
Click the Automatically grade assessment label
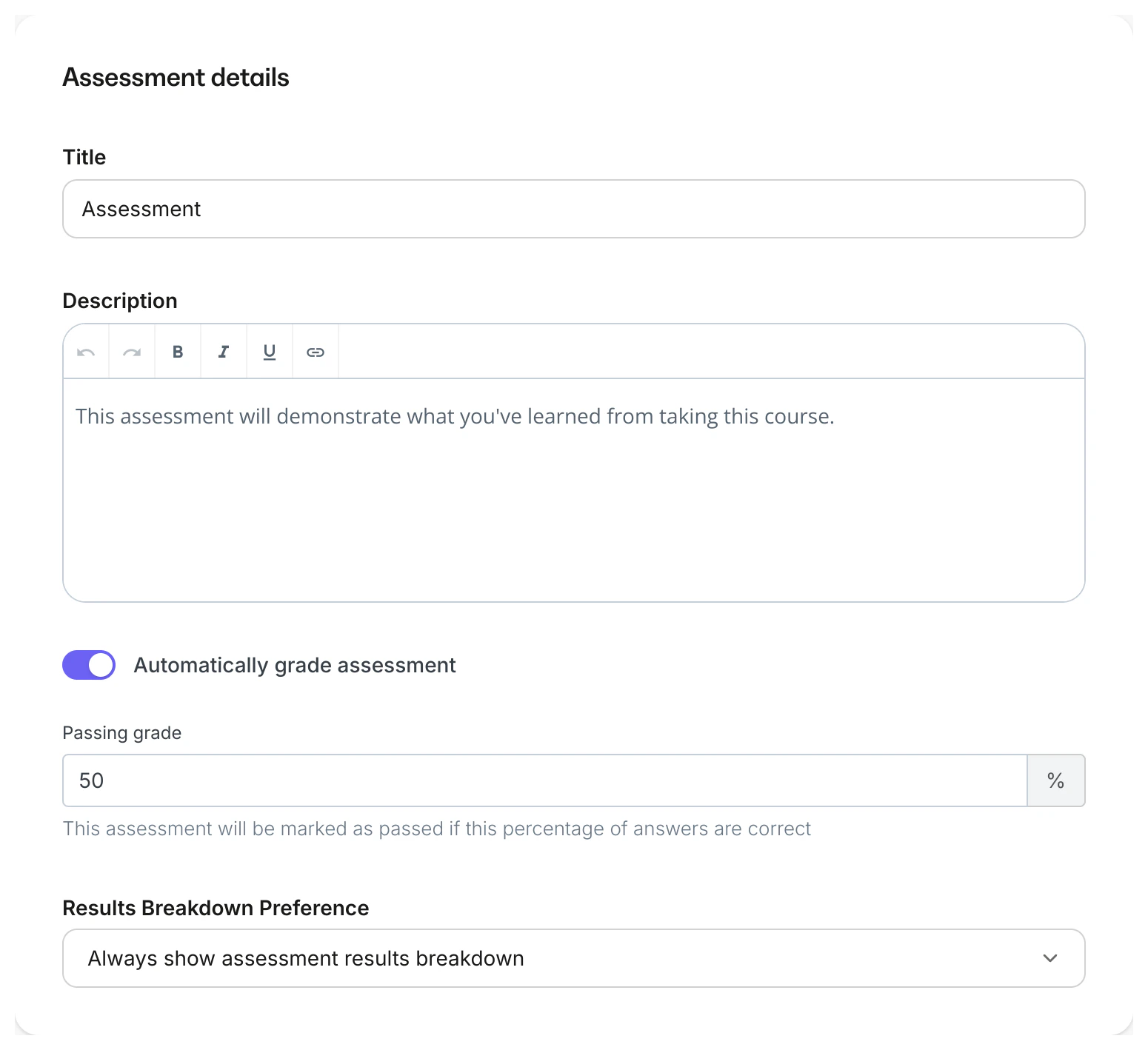click(294, 665)
